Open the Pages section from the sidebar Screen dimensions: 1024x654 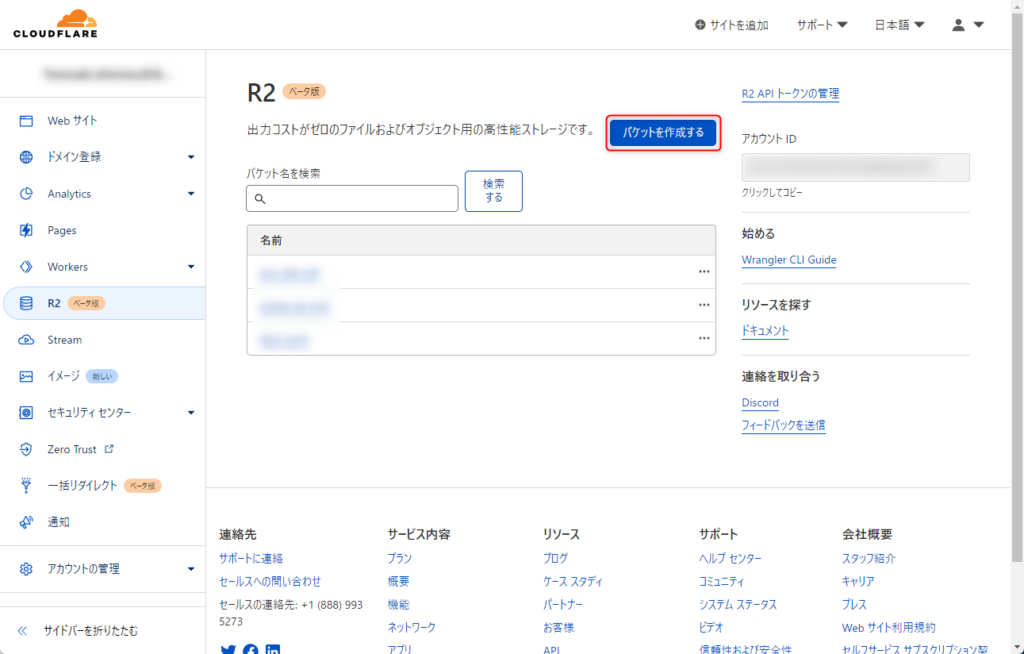62,230
